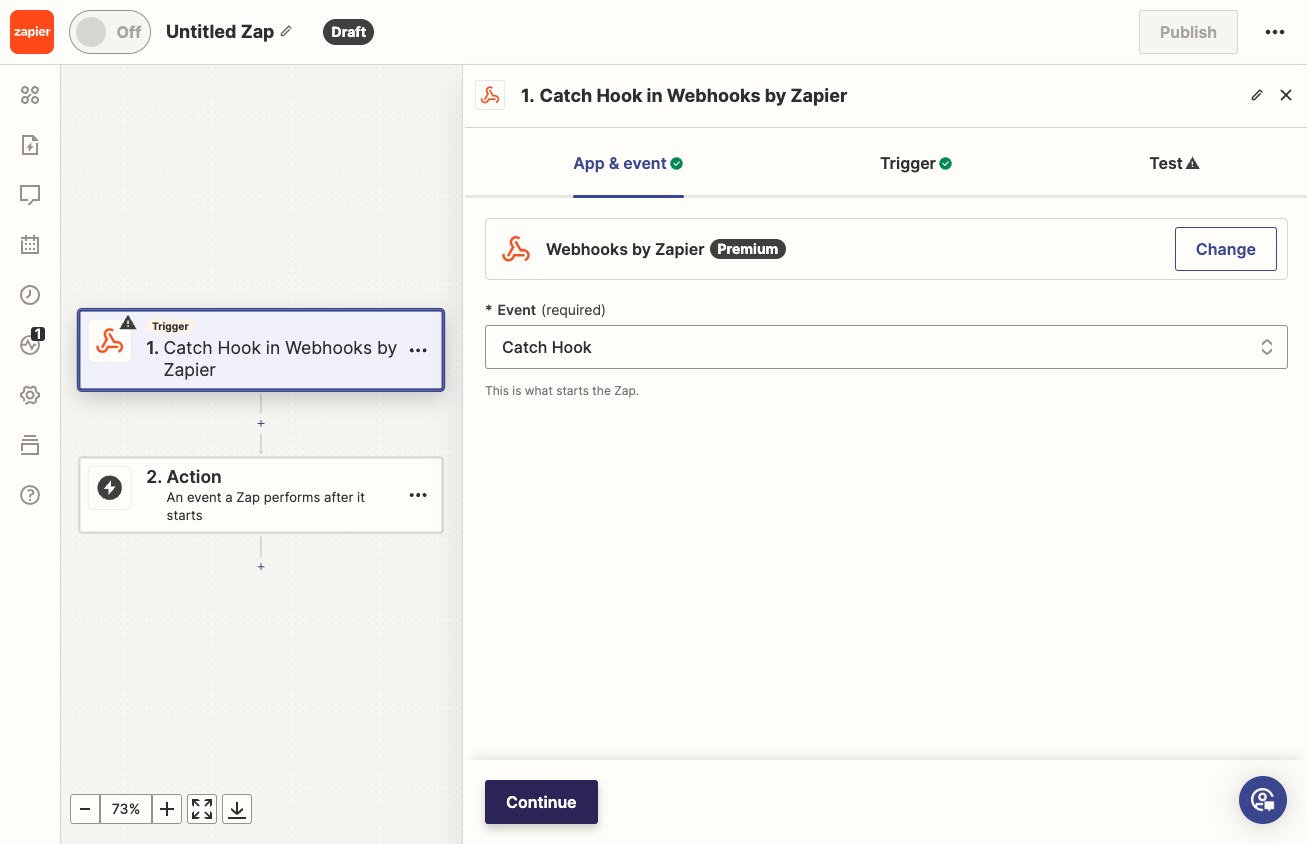Click the Webhooks by Zapier app name text
This screenshot has height=844, width=1307.
tap(625, 249)
